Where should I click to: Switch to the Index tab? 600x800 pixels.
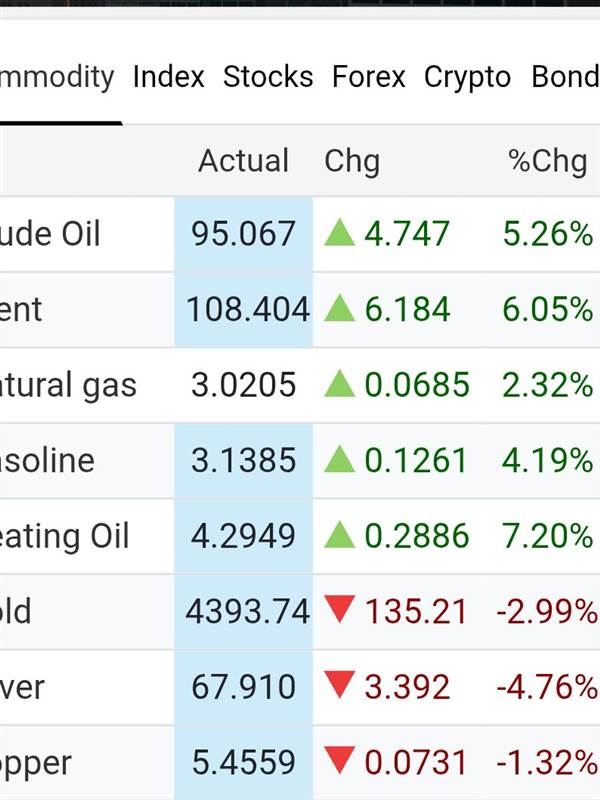tap(168, 77)
